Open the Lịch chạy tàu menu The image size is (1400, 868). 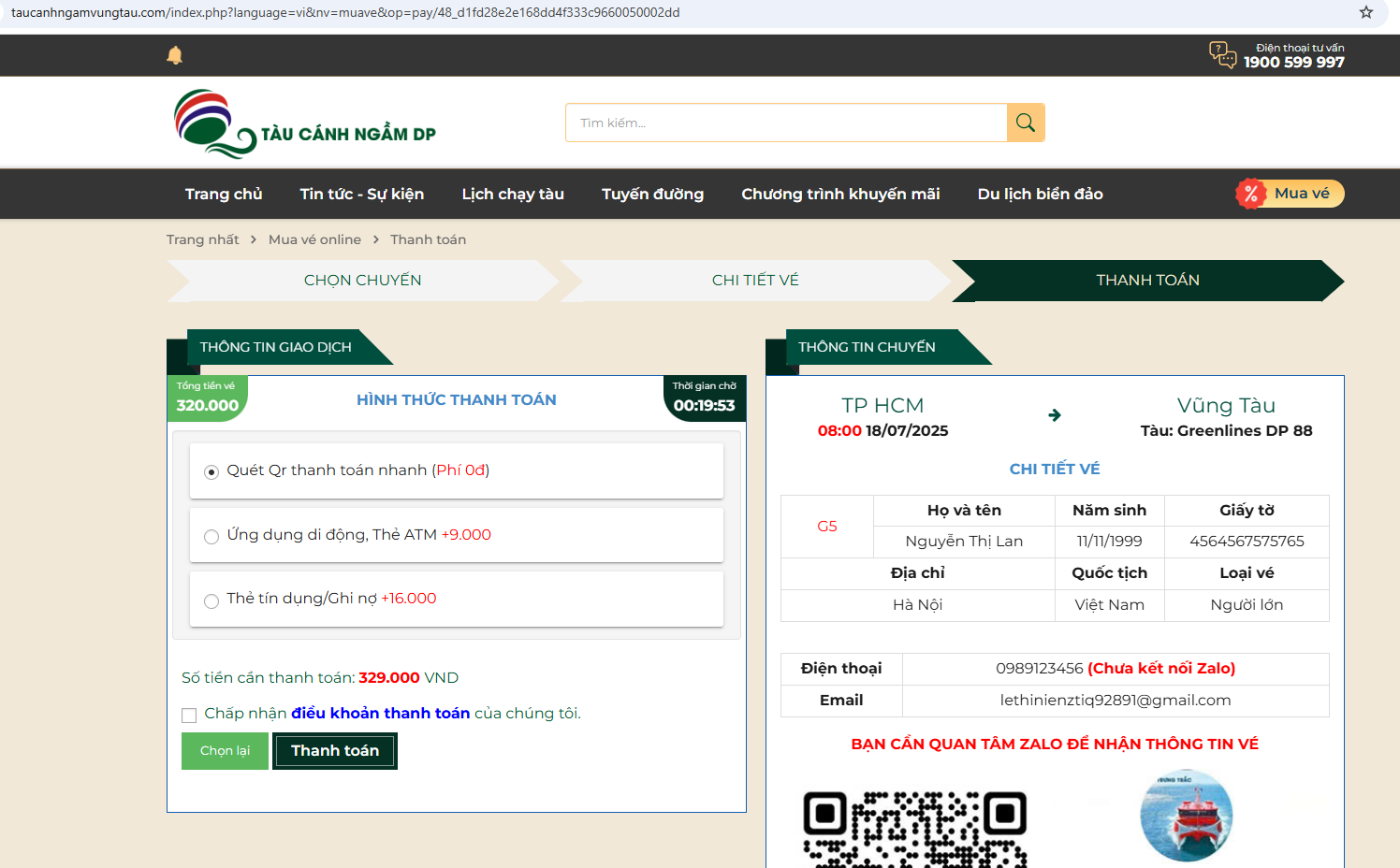513,195
